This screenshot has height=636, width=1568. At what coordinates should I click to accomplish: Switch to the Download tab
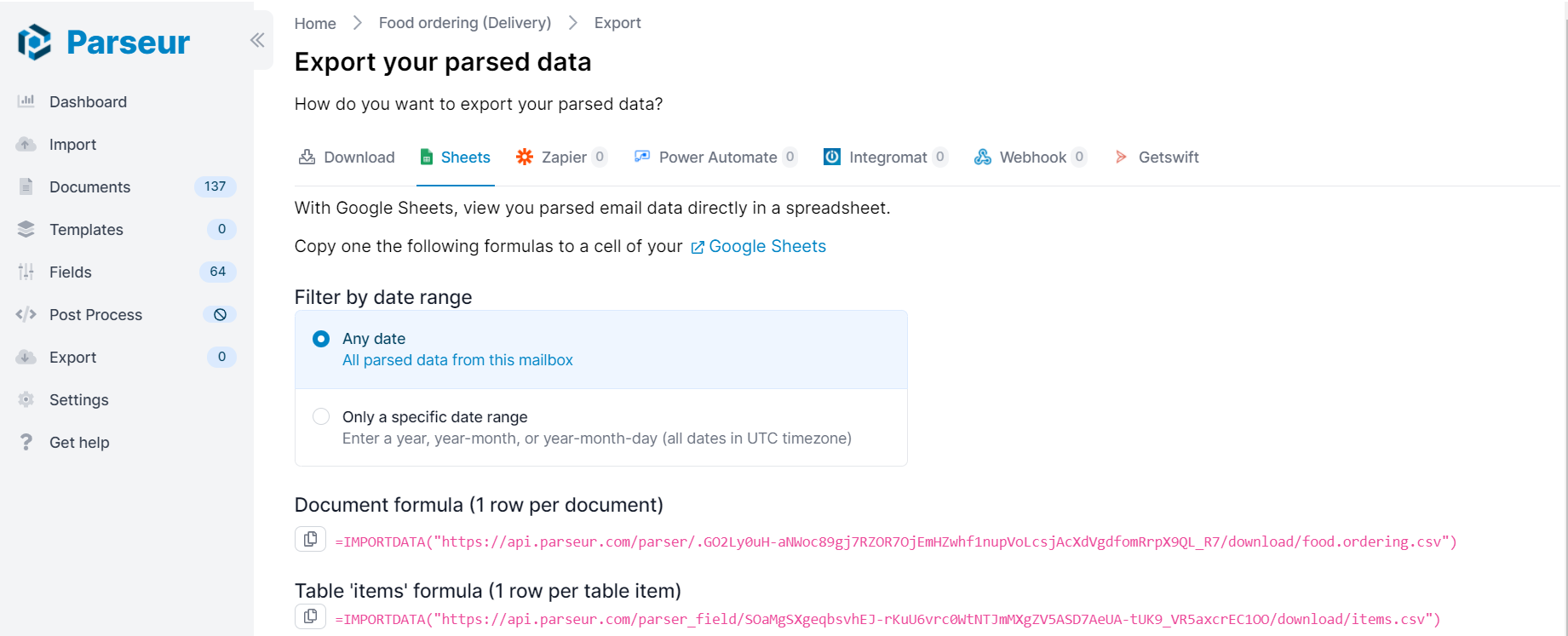click(346, 157)
